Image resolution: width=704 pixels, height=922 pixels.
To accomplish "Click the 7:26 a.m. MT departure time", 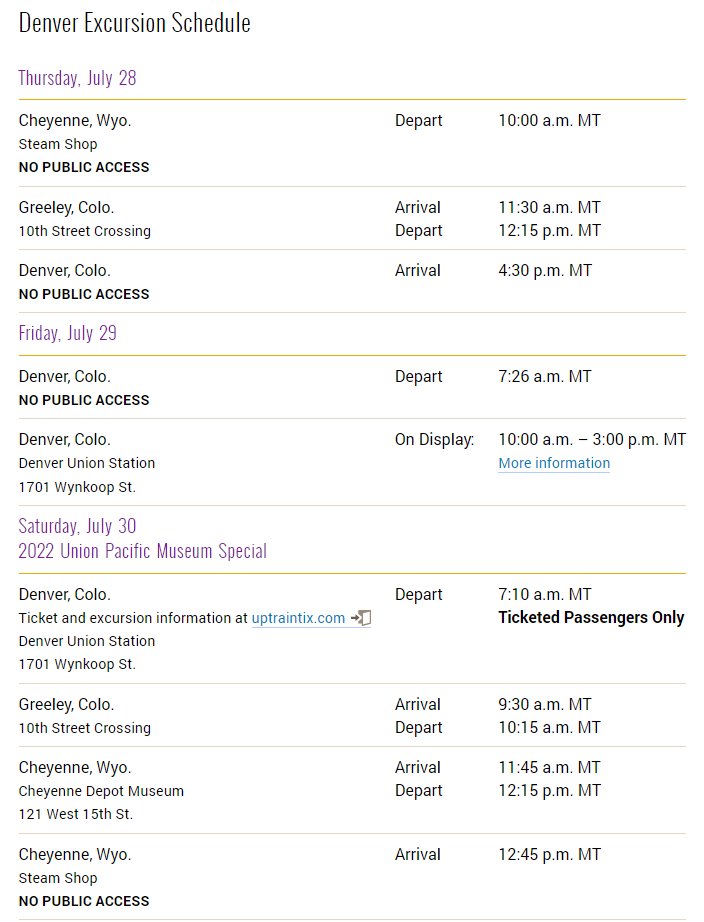I will (x=545, y=376).
